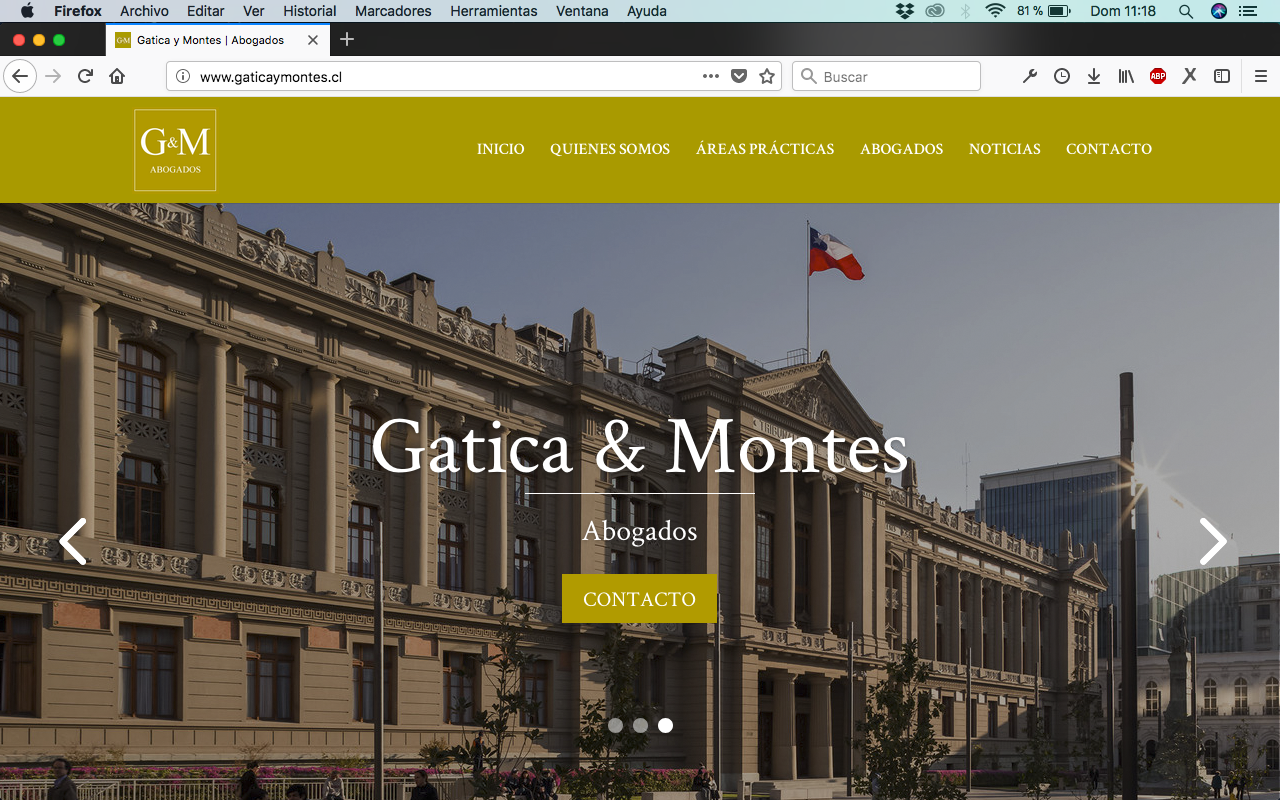Open the QUIENES SOMOS section
Viewport: 1280px width, 800px height.
[610, 149]
